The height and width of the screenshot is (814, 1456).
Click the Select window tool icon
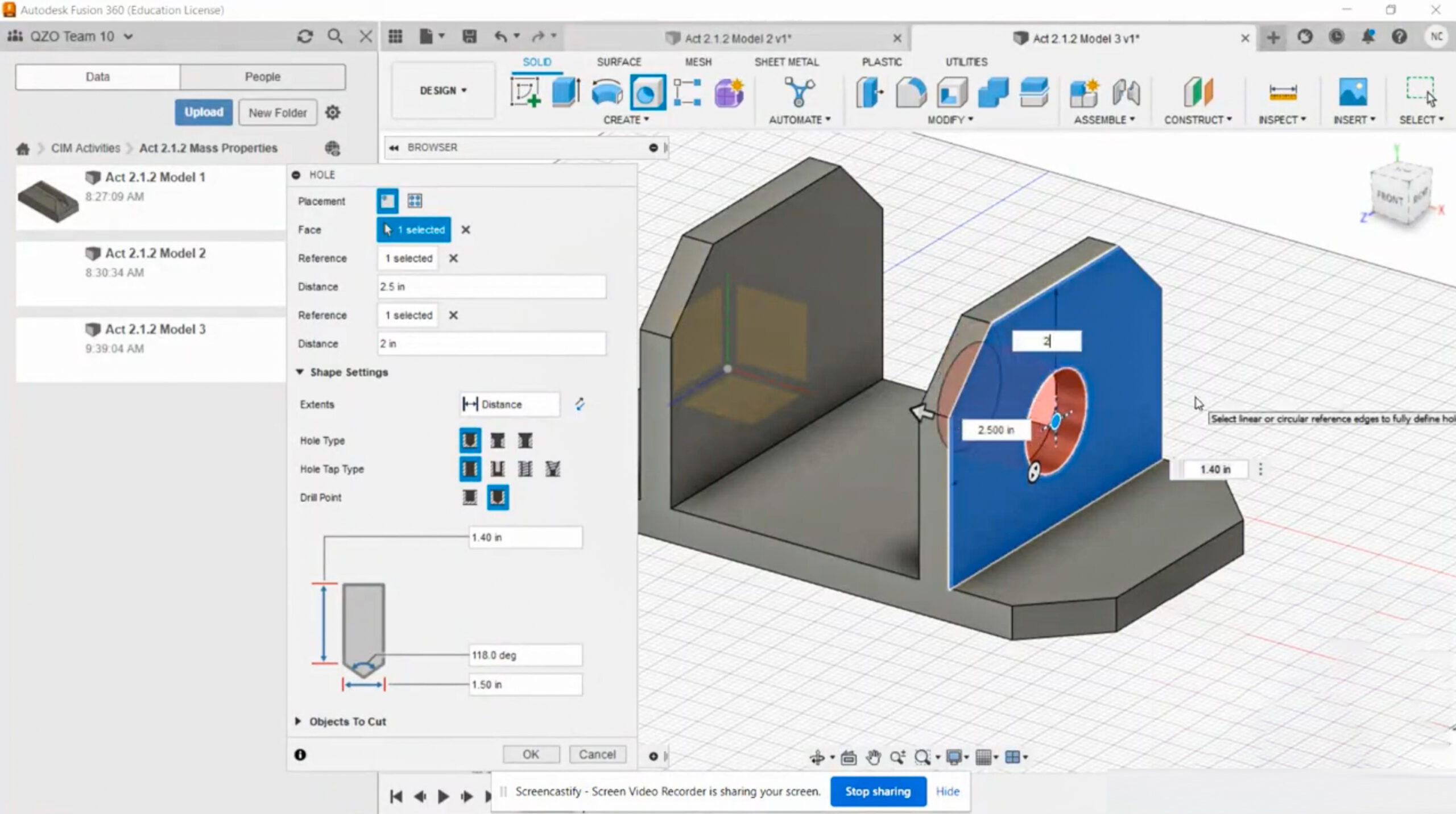click(x=1421, y=92)
